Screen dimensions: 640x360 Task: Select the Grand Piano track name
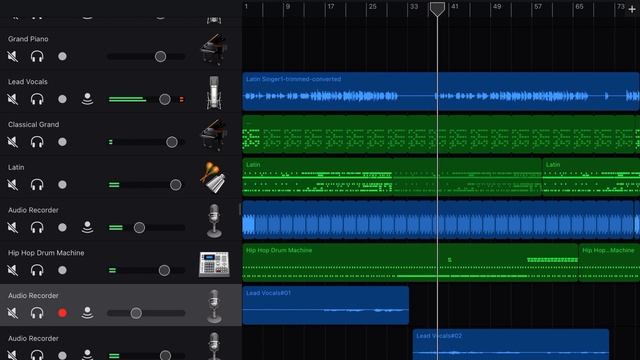click(28, 39)
